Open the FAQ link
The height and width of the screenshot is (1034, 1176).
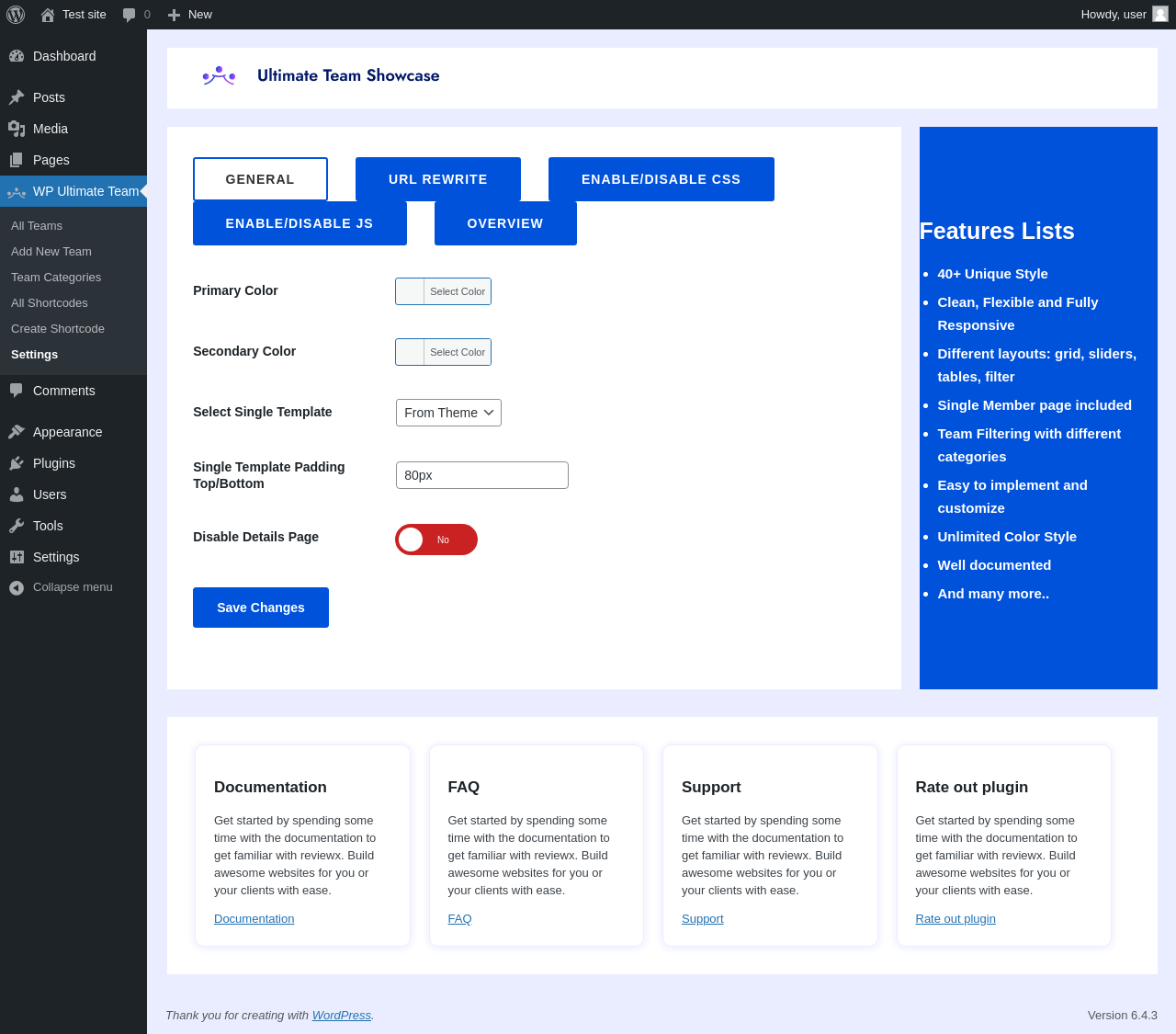coord(460,919)
